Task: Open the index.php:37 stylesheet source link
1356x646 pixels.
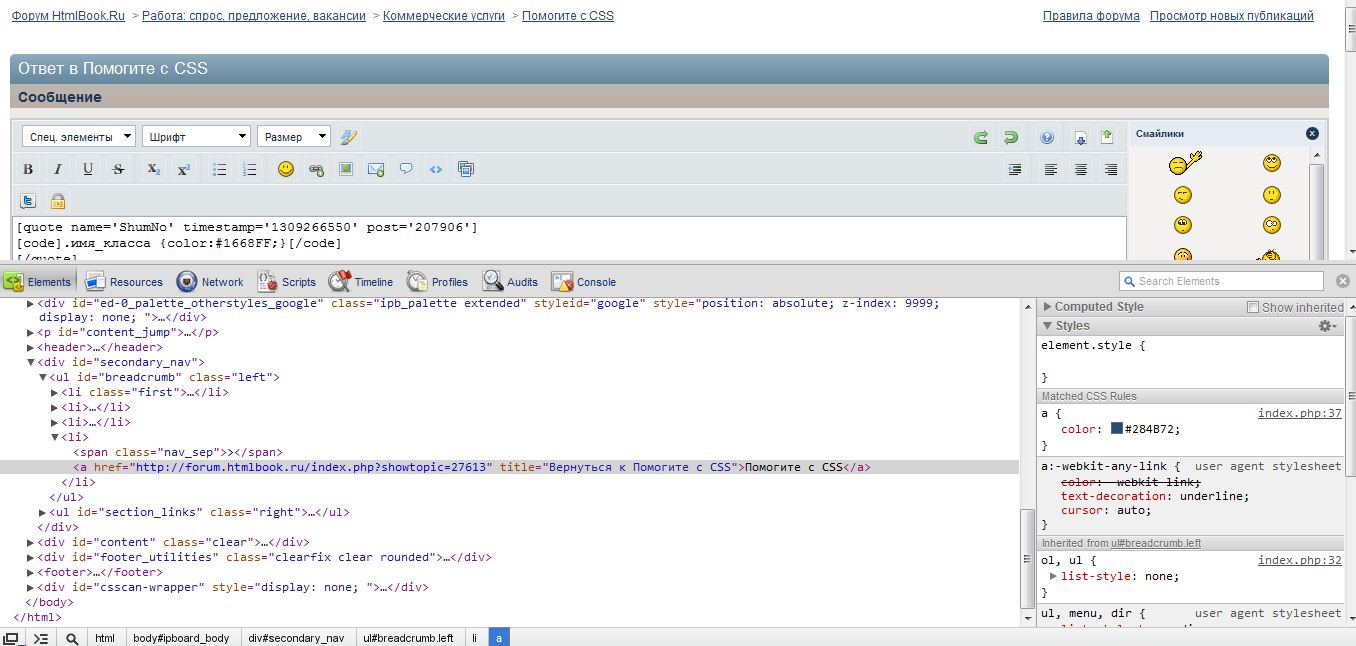Action: point(1299,413)
